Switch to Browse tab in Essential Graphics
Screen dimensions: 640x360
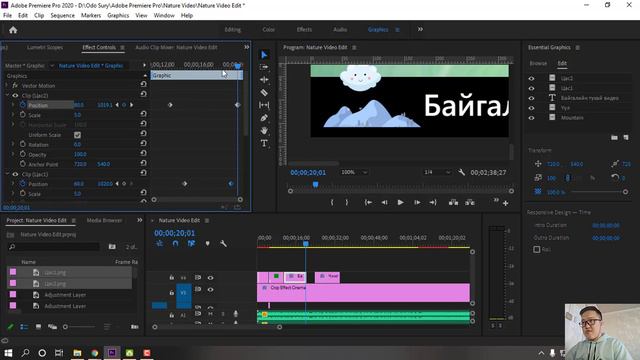click(538, 63)
